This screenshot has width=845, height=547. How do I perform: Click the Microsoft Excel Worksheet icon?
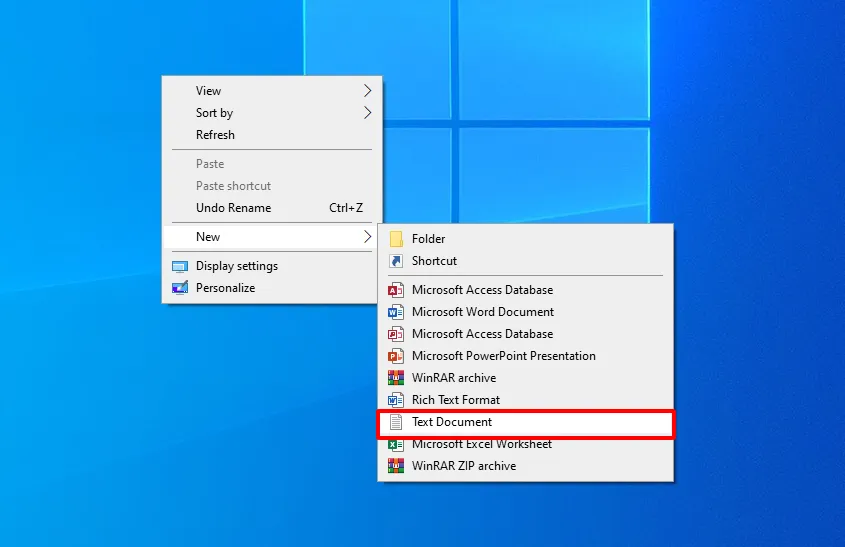click(395, 444)
